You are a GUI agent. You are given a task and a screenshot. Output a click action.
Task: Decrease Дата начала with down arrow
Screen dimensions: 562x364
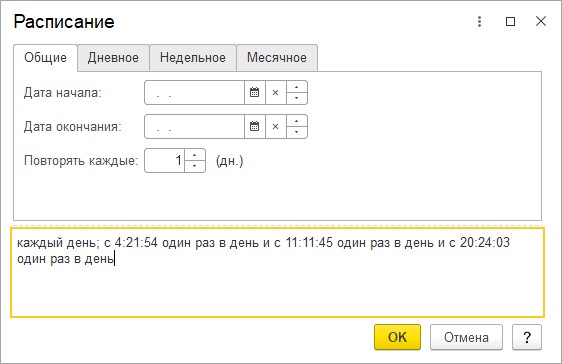(x=296, y=99)
